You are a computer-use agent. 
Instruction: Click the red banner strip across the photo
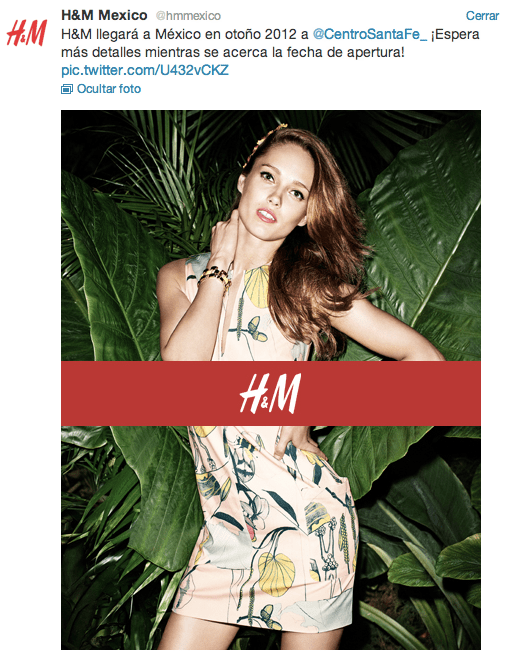tap(271, 393)
